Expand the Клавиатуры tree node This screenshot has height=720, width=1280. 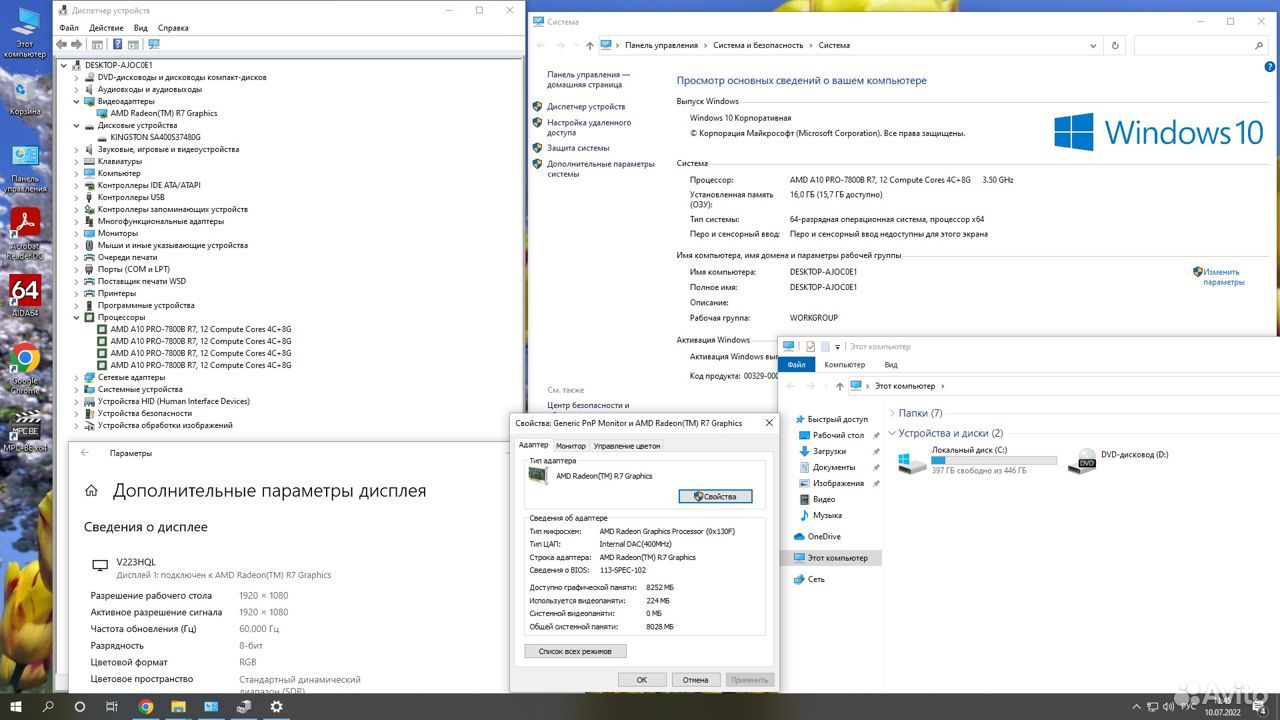tap(77, 161)
